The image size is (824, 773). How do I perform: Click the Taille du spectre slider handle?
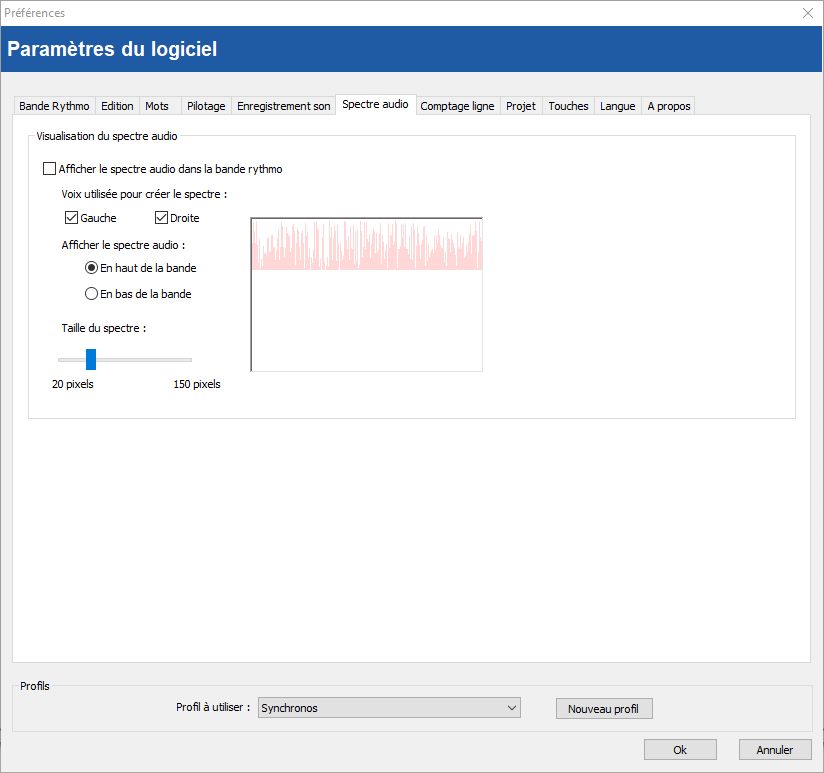91,359
